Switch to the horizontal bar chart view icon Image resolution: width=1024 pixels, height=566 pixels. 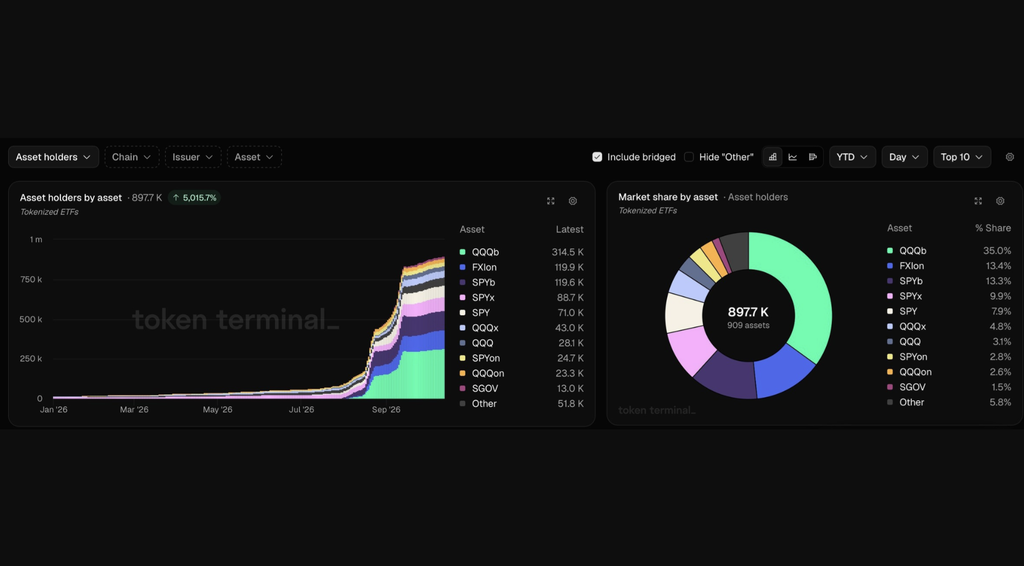pos(812,157)
